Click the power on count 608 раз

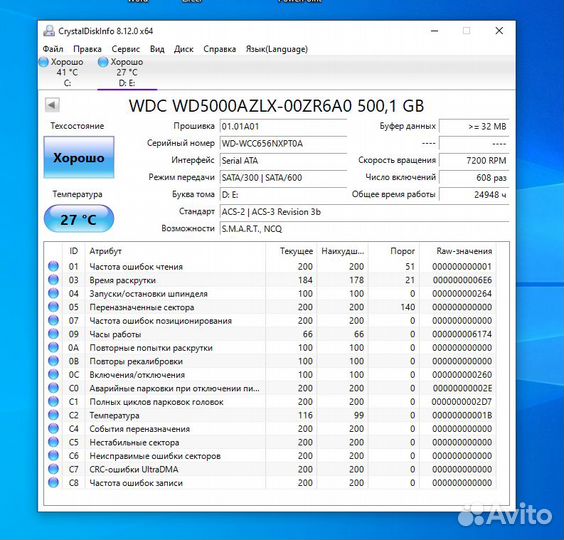[474, 177]
